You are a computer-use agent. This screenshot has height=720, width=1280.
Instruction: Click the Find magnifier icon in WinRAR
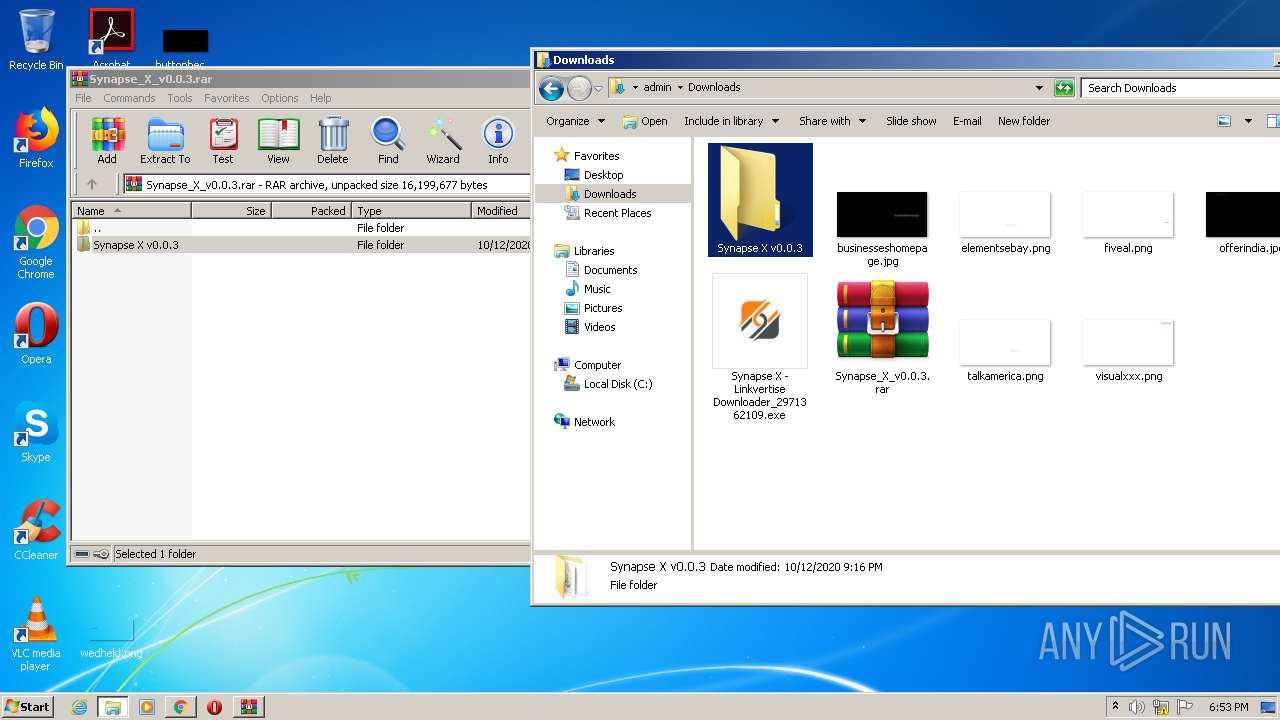pyautogui.click(x=388, y=141)
